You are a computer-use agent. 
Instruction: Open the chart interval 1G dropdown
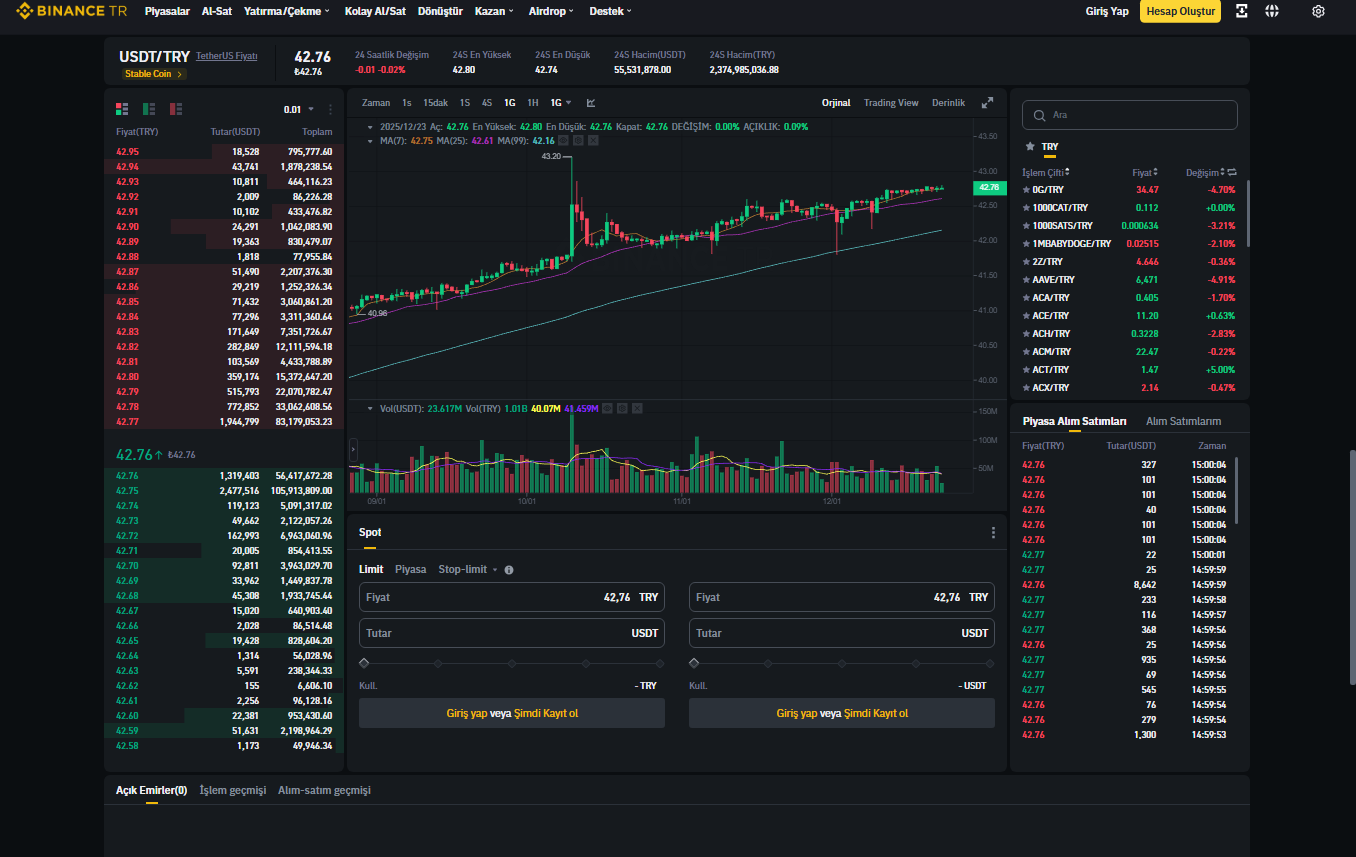pyautogui.click(x=561, y=103)
